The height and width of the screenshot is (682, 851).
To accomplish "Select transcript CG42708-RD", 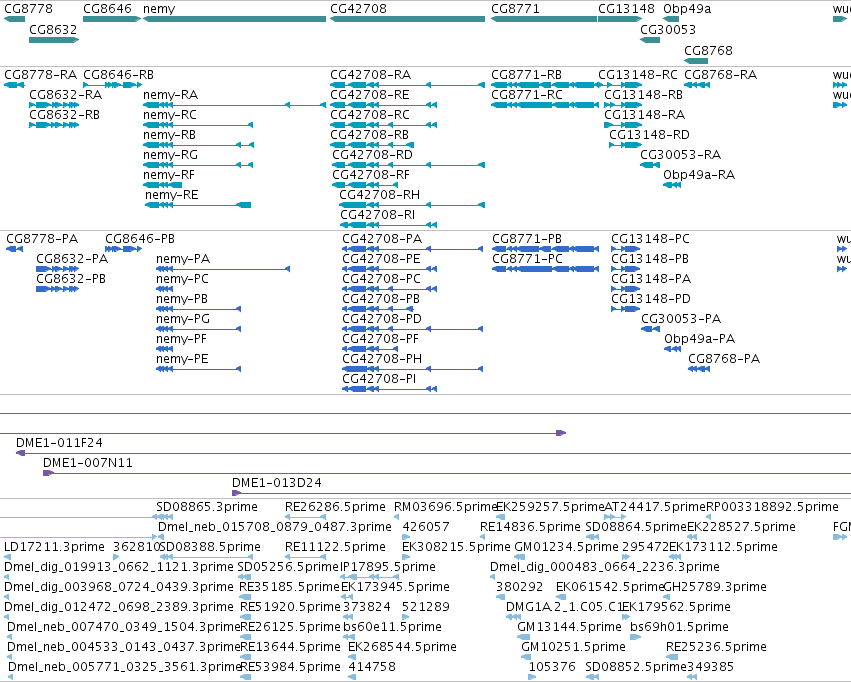I will [x=372, y=155].
